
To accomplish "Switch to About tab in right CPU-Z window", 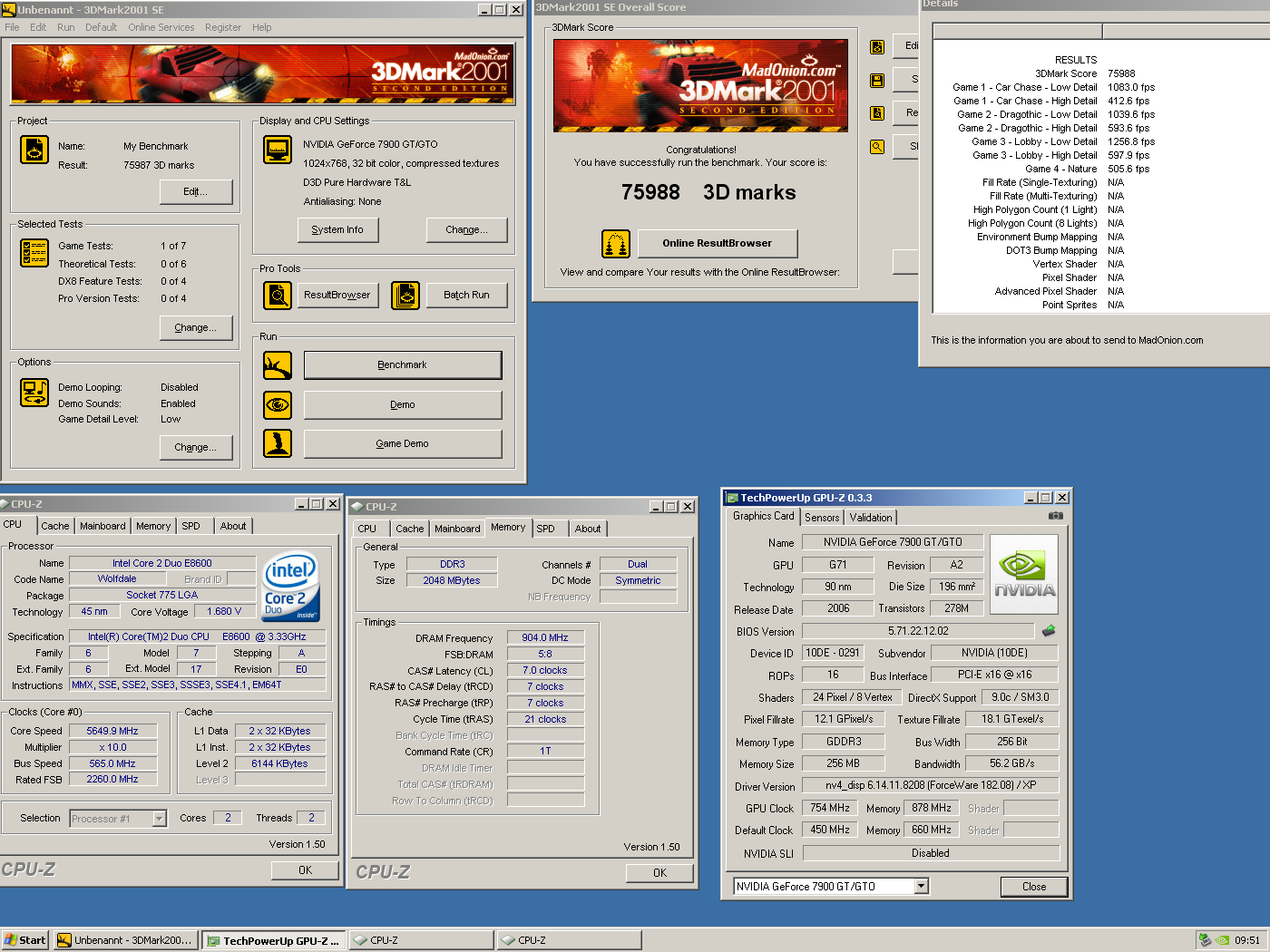I will tap(588, 529).
